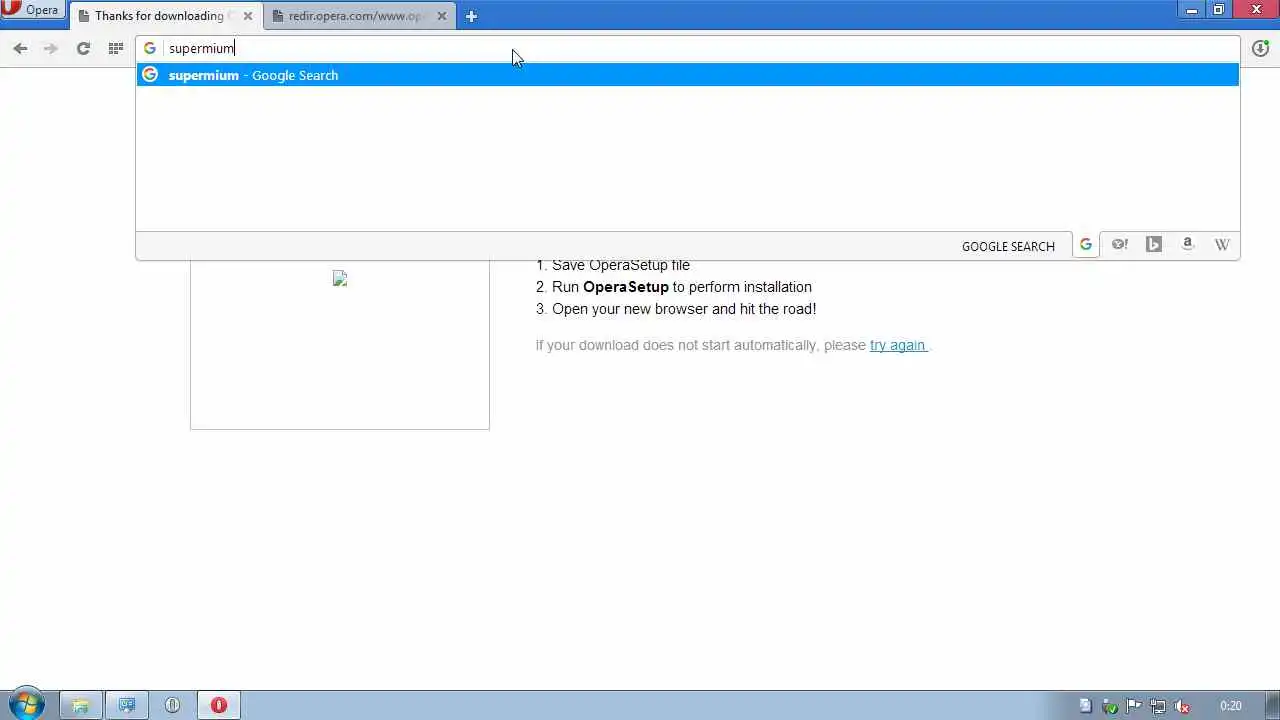This screenshot has width=1280, height=720.
Task: Open the Windows Start menu
Action: (x=26, y=705)
